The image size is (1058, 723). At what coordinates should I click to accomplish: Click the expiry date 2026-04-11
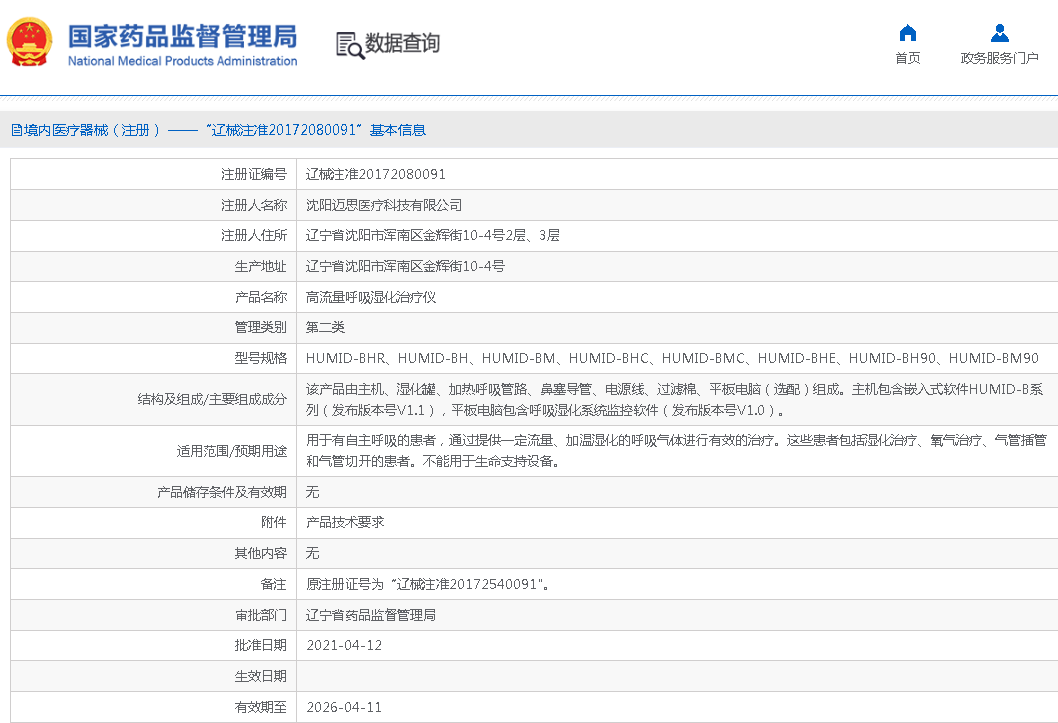[x=344, y=707]
